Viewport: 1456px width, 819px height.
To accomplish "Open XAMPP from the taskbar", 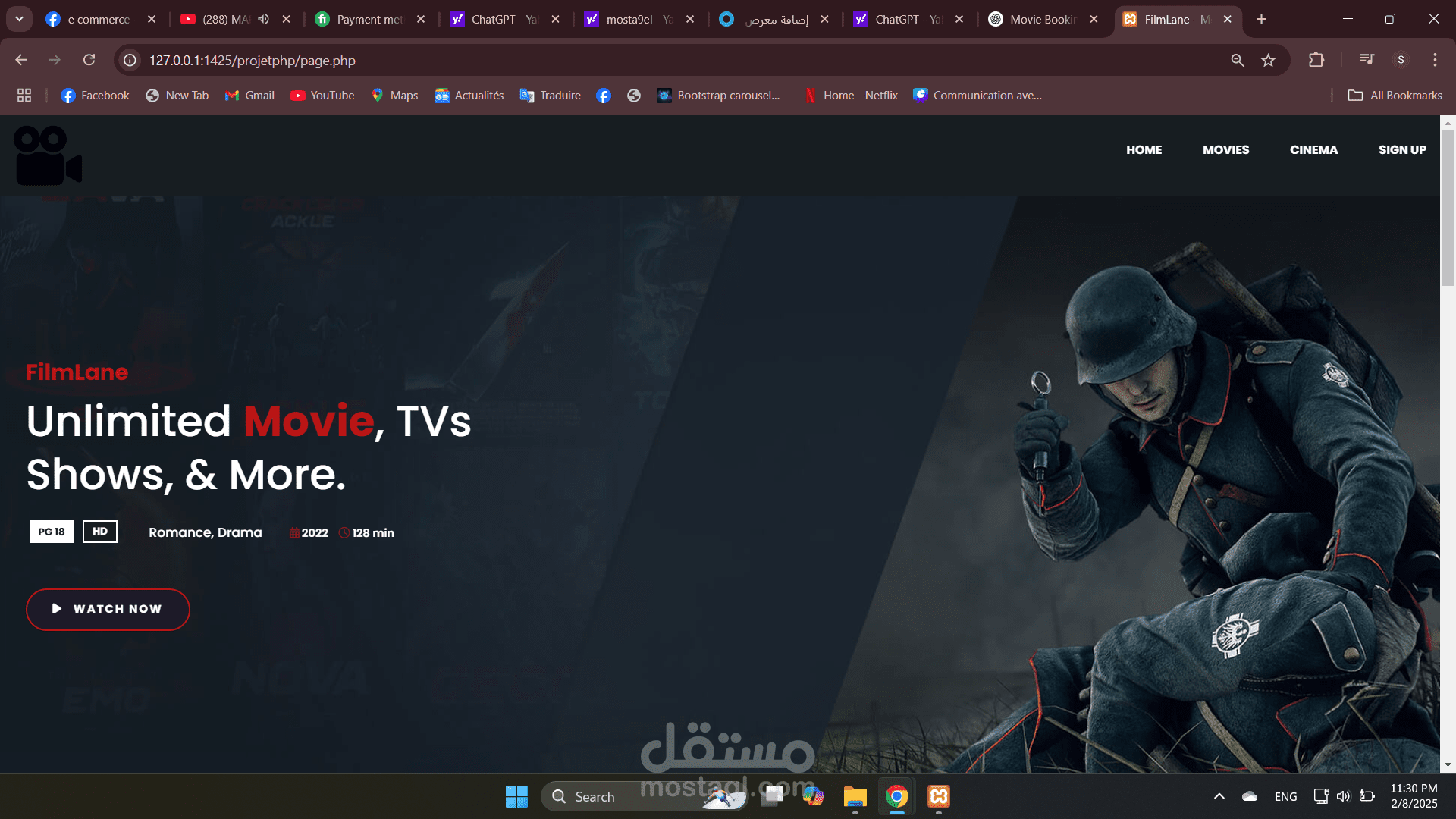I will 939,796.
